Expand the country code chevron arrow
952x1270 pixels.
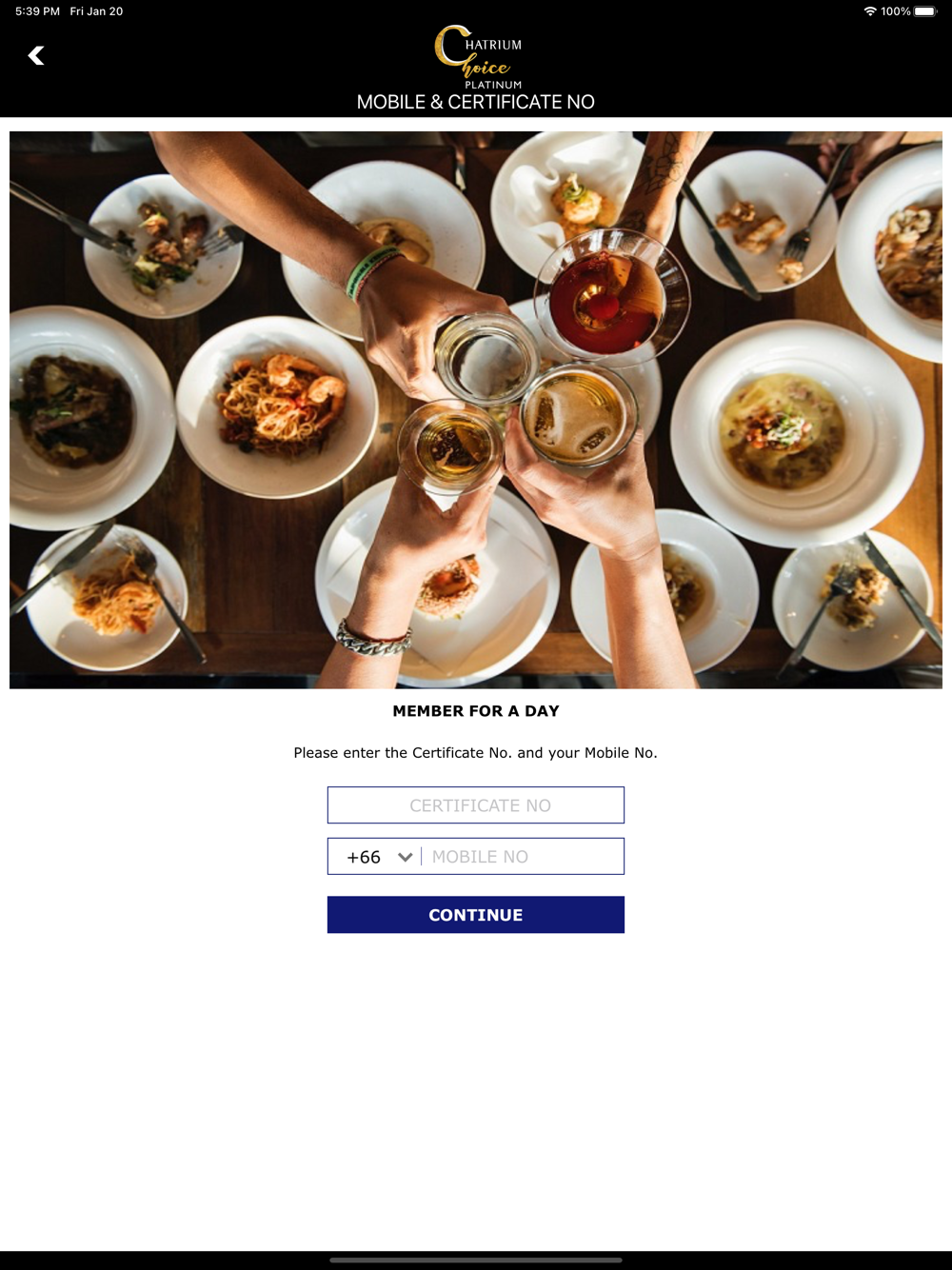tap(406, 857)
